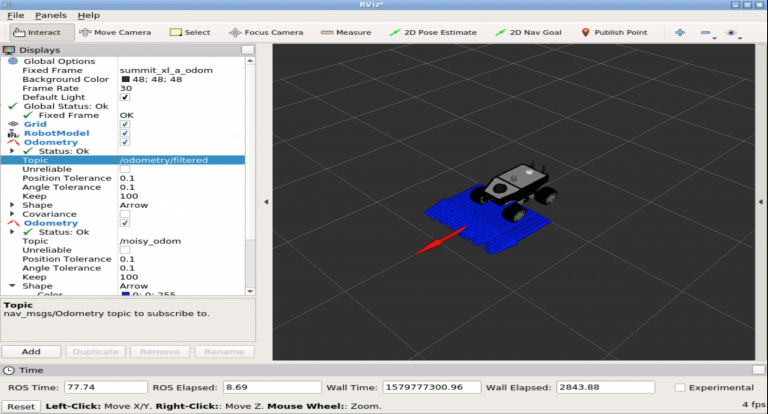Activate the Move Camera tool
768x414 pixels.
[x=116, y=32]
